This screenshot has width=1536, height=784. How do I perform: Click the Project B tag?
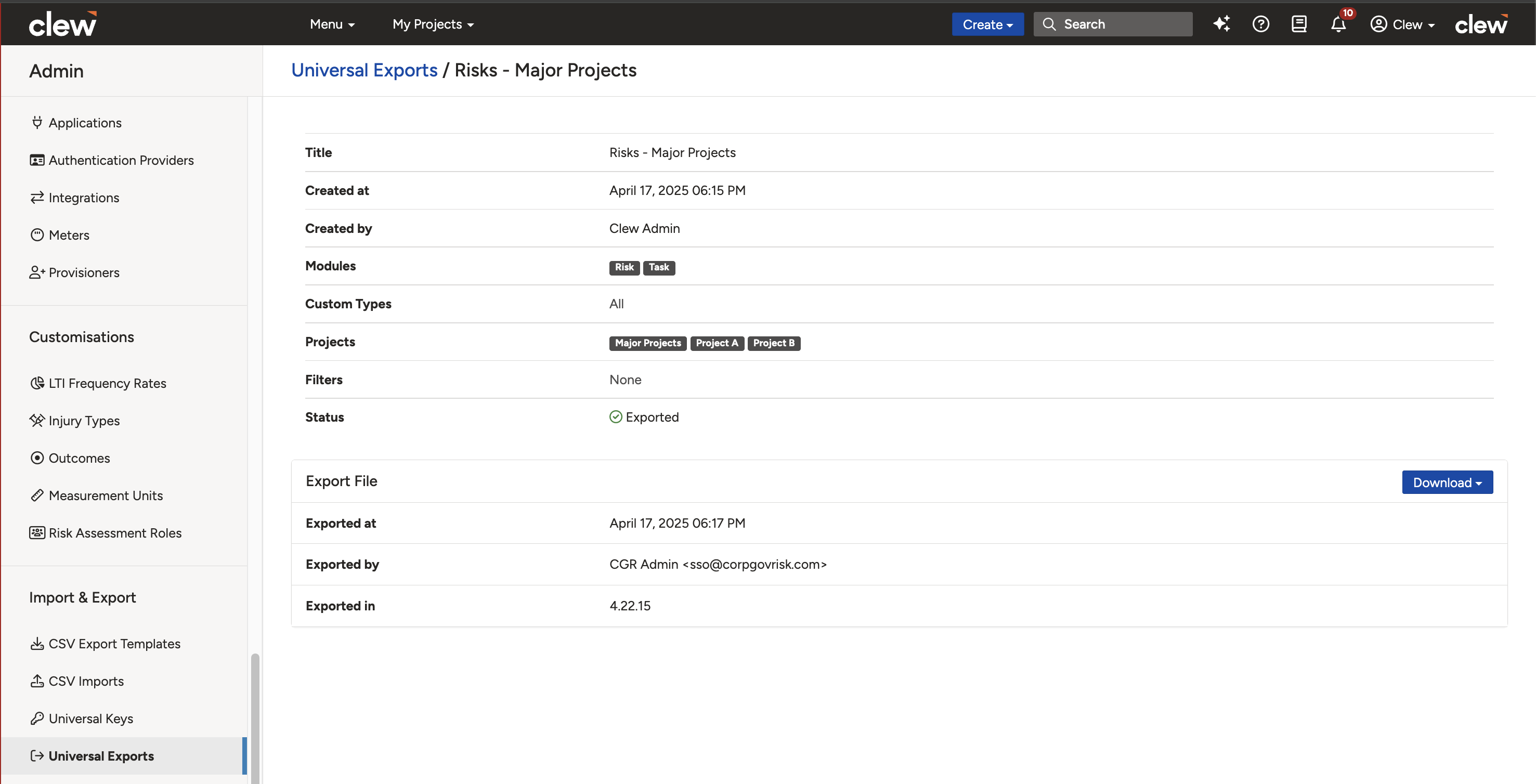[x=773, y=343]
